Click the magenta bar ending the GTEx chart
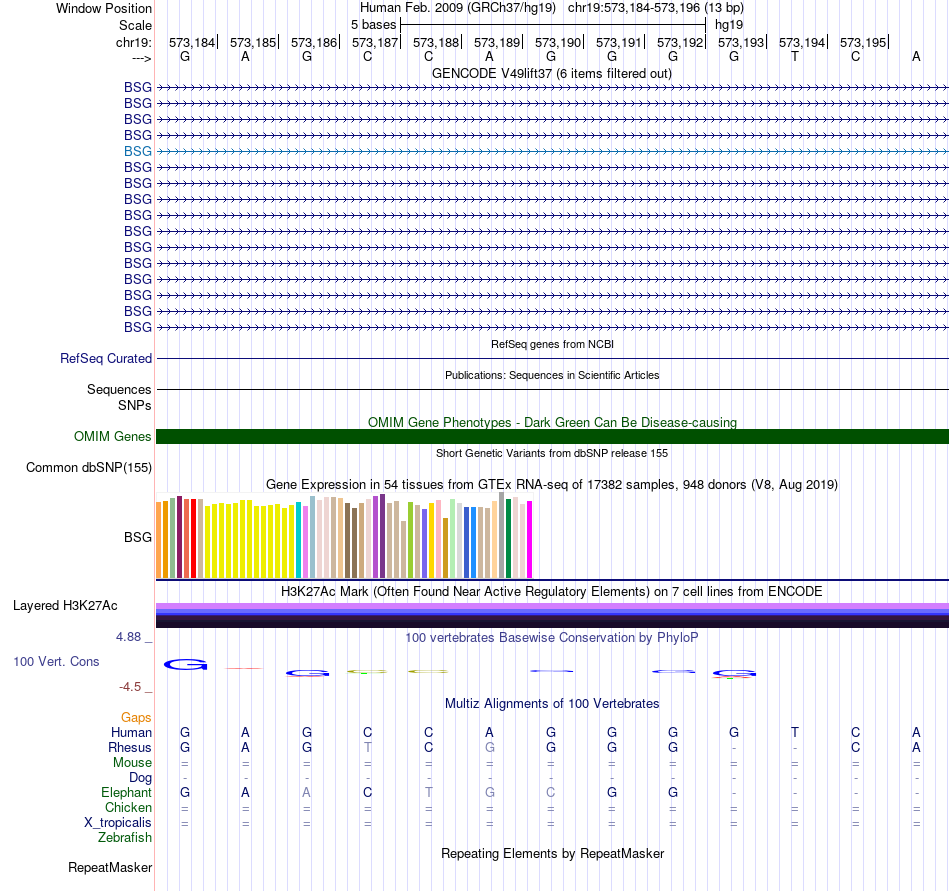 tap(530, 539)
